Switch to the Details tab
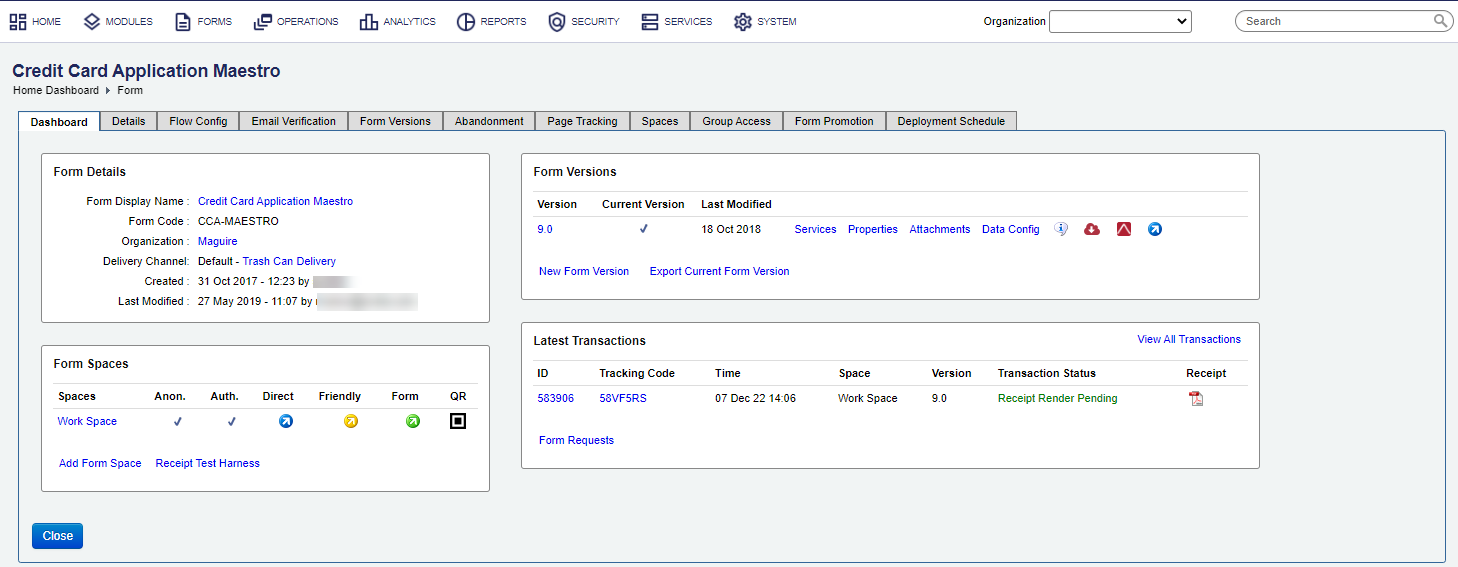The width and height of the screenshot is (1458, 567). click(128, 121)
